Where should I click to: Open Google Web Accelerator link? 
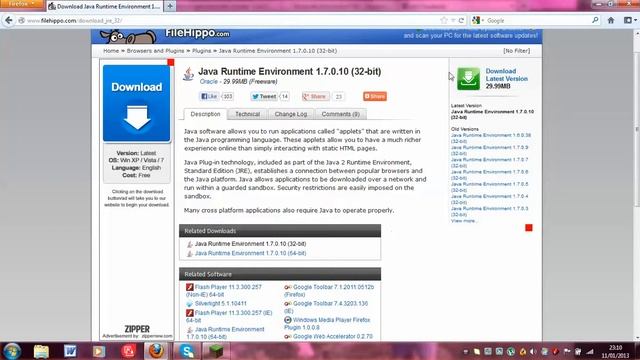333,337
